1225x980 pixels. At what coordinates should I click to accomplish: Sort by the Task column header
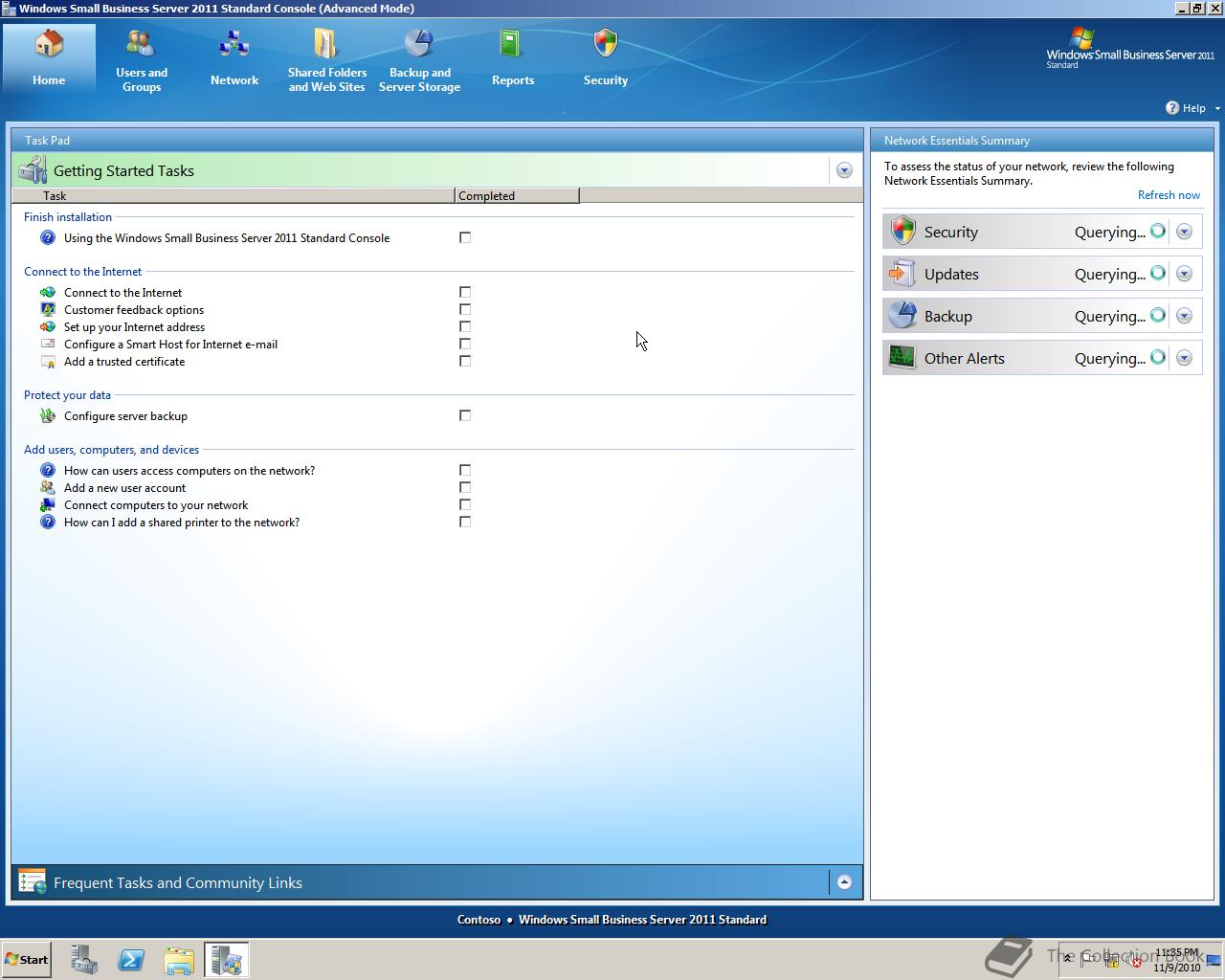click(x=233, y=195)
